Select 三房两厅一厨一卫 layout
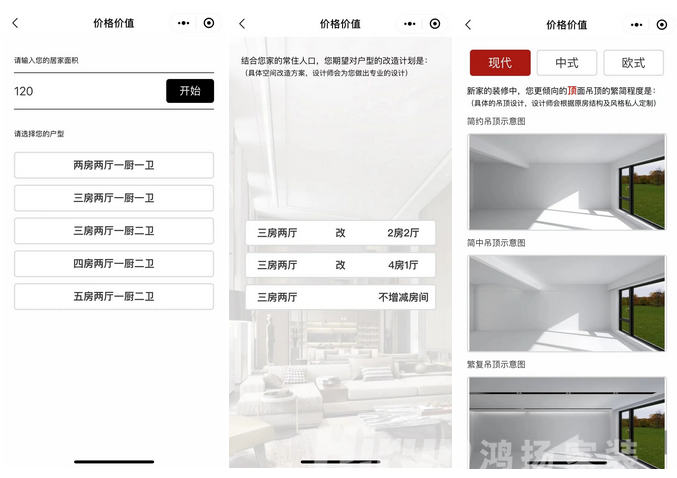The image size is (677, 478). [x=114, y=198]
